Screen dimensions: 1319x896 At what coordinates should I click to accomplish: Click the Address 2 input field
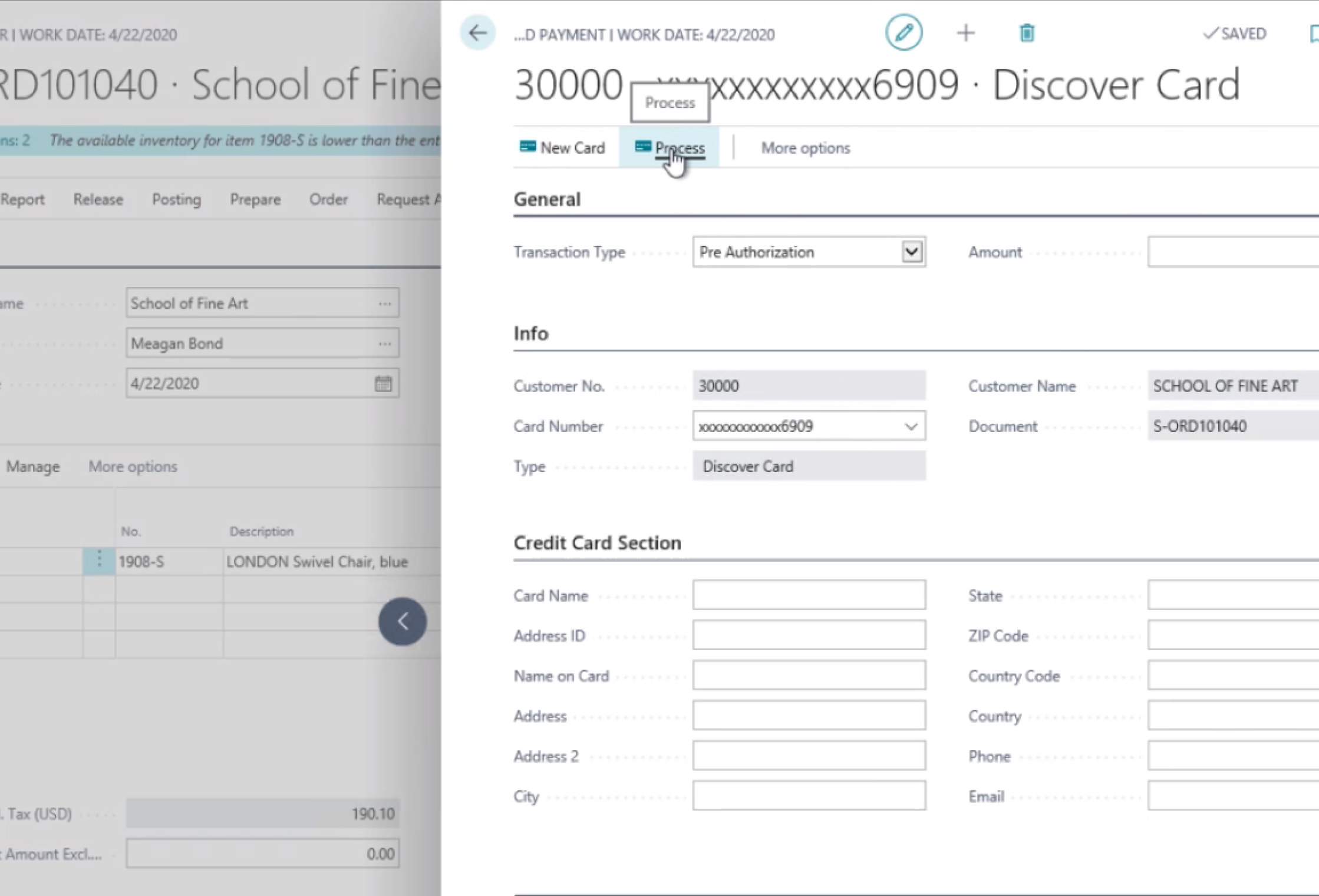pos(809,755)
